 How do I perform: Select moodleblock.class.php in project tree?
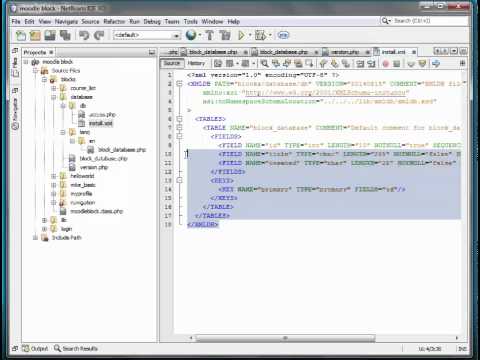pyautogui.click(x=97, y=211)
